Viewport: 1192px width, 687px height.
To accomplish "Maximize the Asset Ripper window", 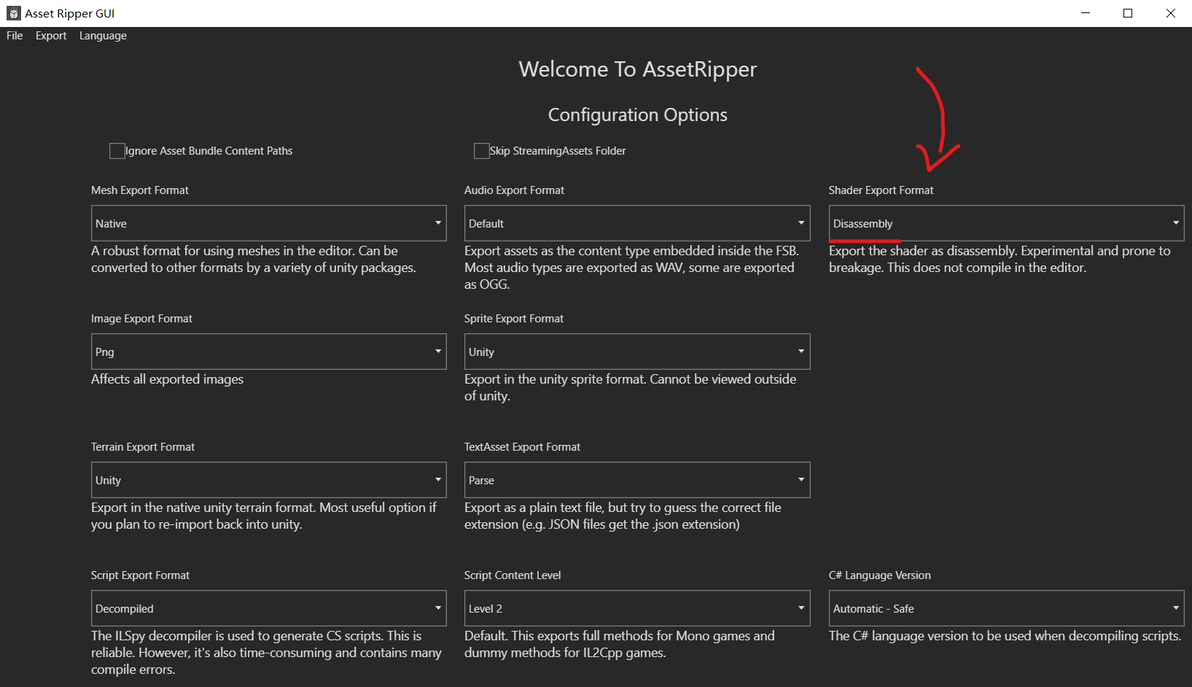I will click(1128, 13).
